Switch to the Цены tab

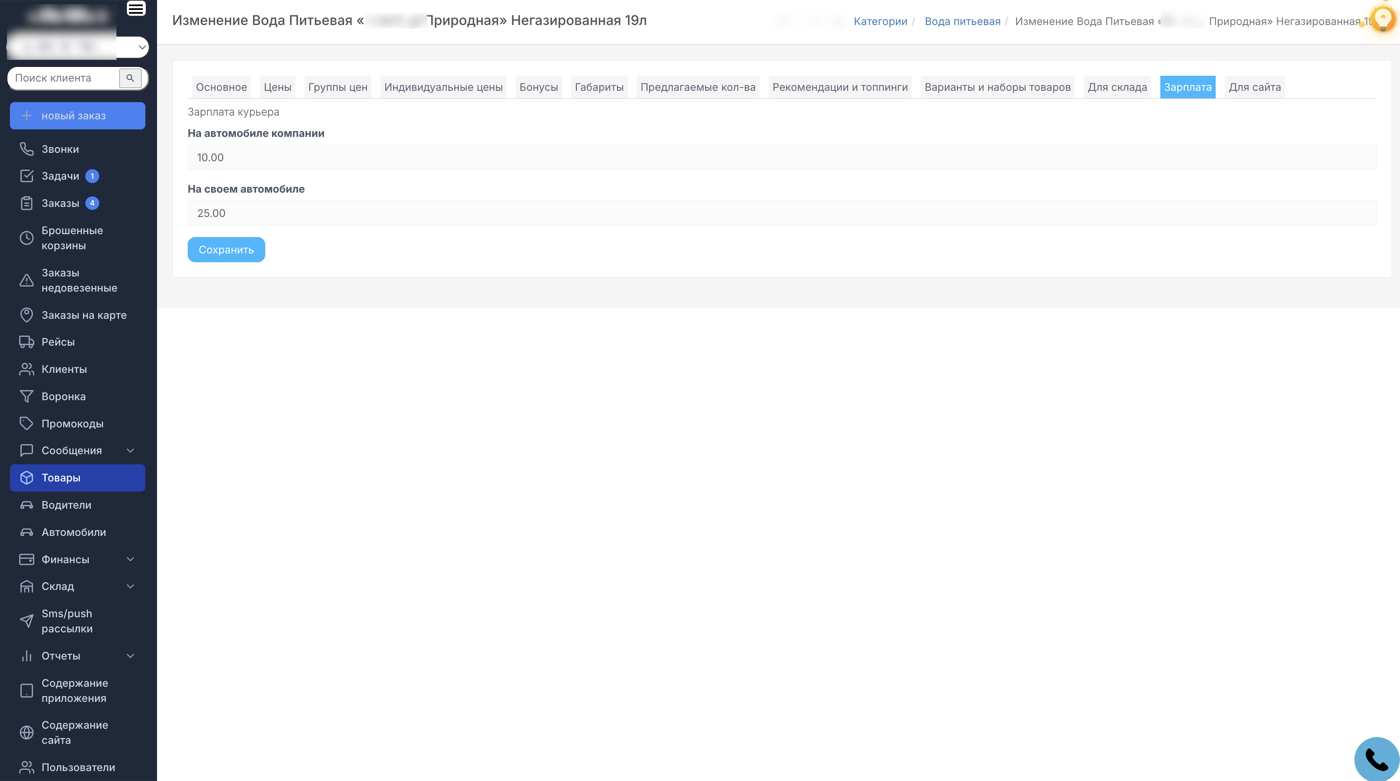[x=277, y=87]
